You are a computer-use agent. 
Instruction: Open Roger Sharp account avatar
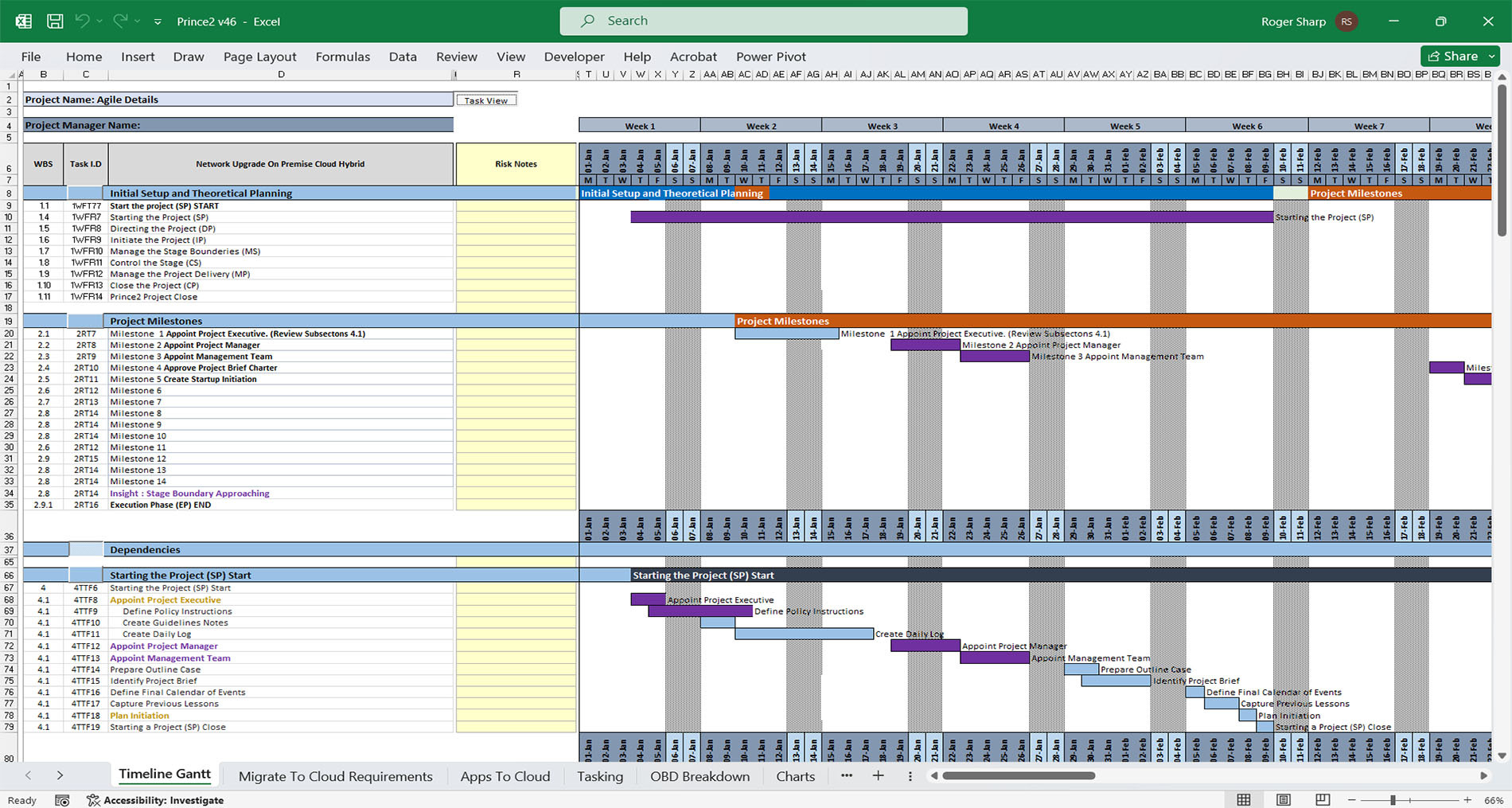tap(1346, 21)
